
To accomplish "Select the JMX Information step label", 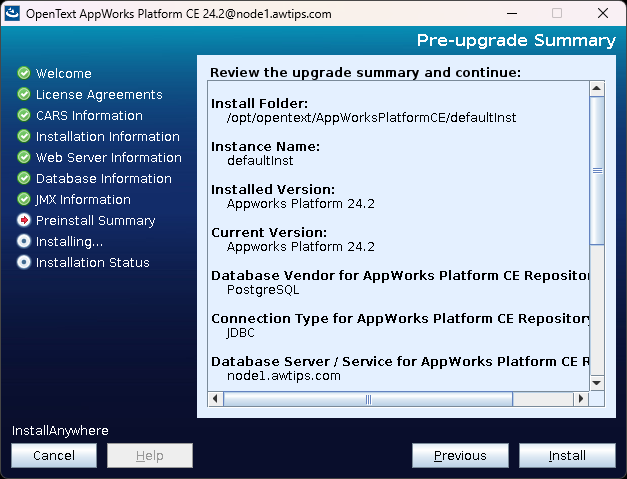I will 83,200.
